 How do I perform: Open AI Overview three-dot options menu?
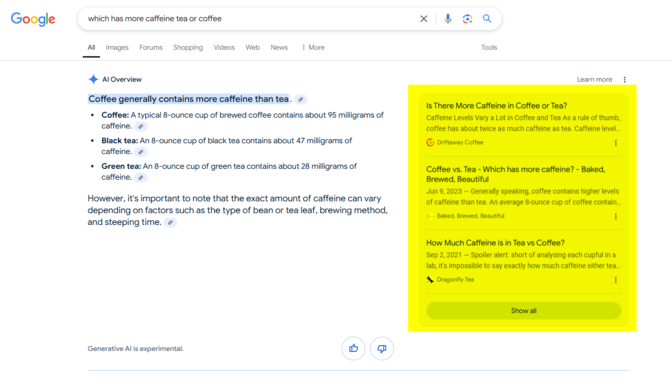[624, 80]
